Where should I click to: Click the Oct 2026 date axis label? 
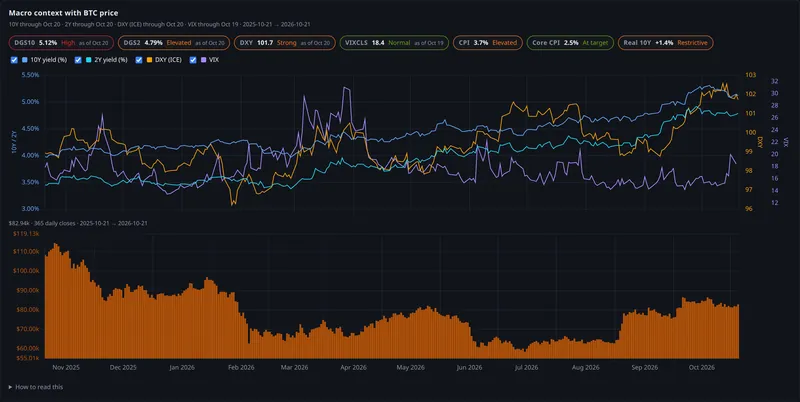tap(702, 367)
